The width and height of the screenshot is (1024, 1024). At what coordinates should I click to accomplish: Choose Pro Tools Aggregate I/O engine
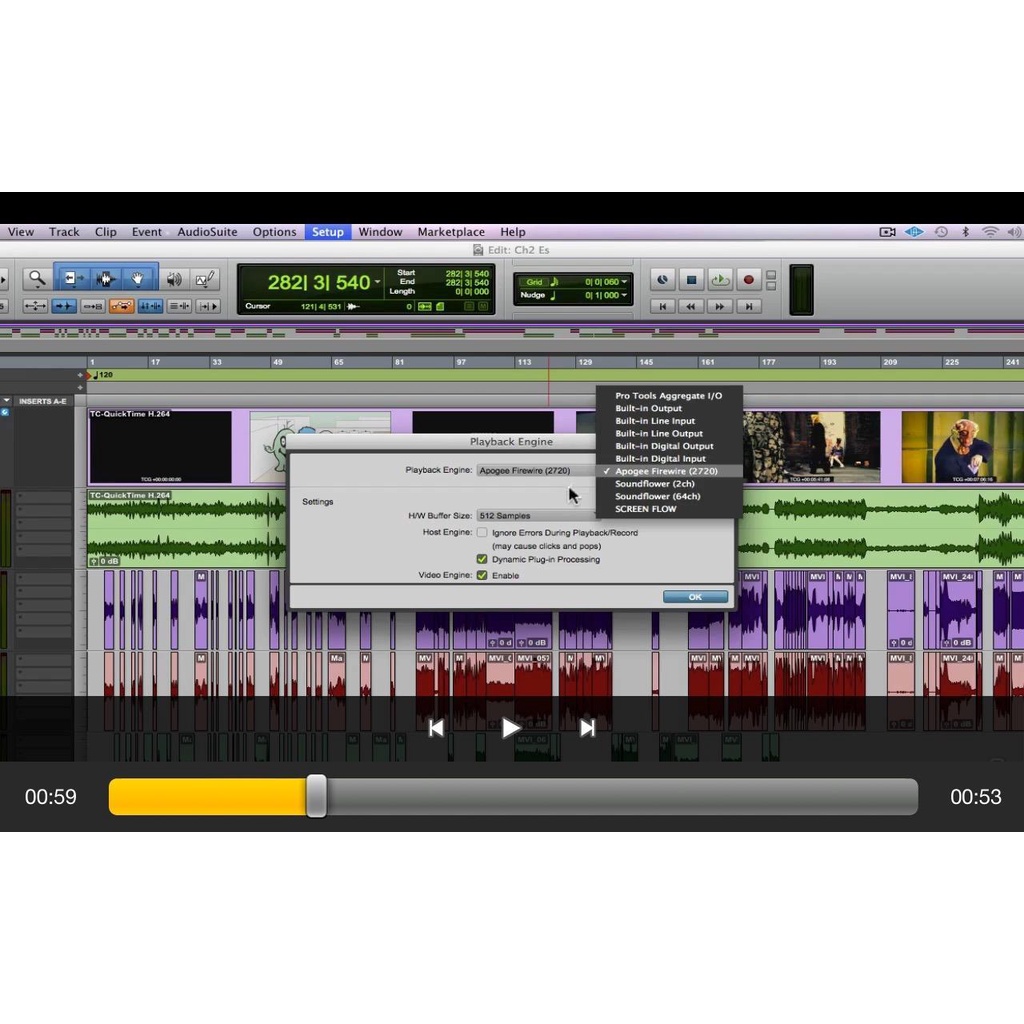(669, 396)
